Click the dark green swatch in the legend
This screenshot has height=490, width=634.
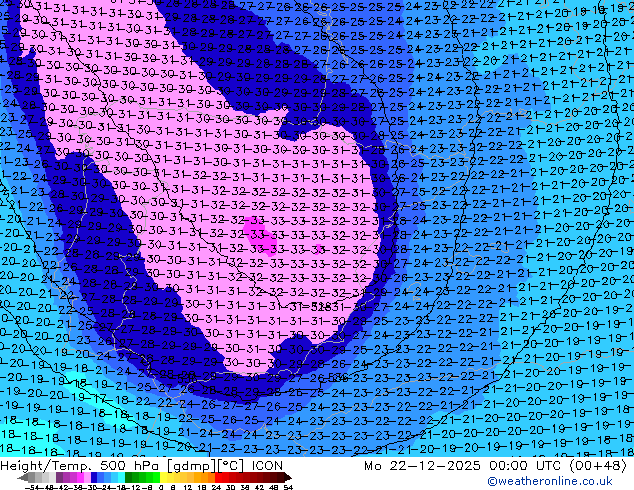pos(129,478)
